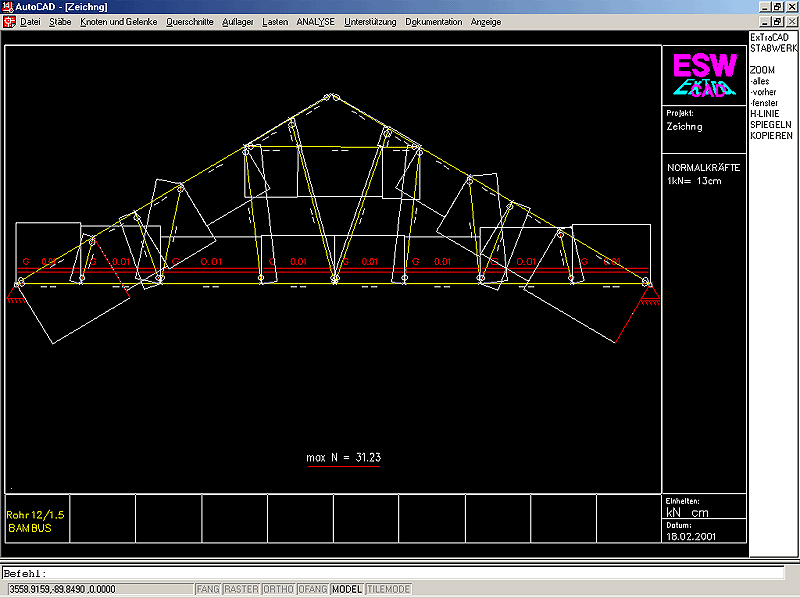This screenshot has width=800, height=598.
Task: Toggle MODEL space in status bar
Action: click(x=347, y=589)
